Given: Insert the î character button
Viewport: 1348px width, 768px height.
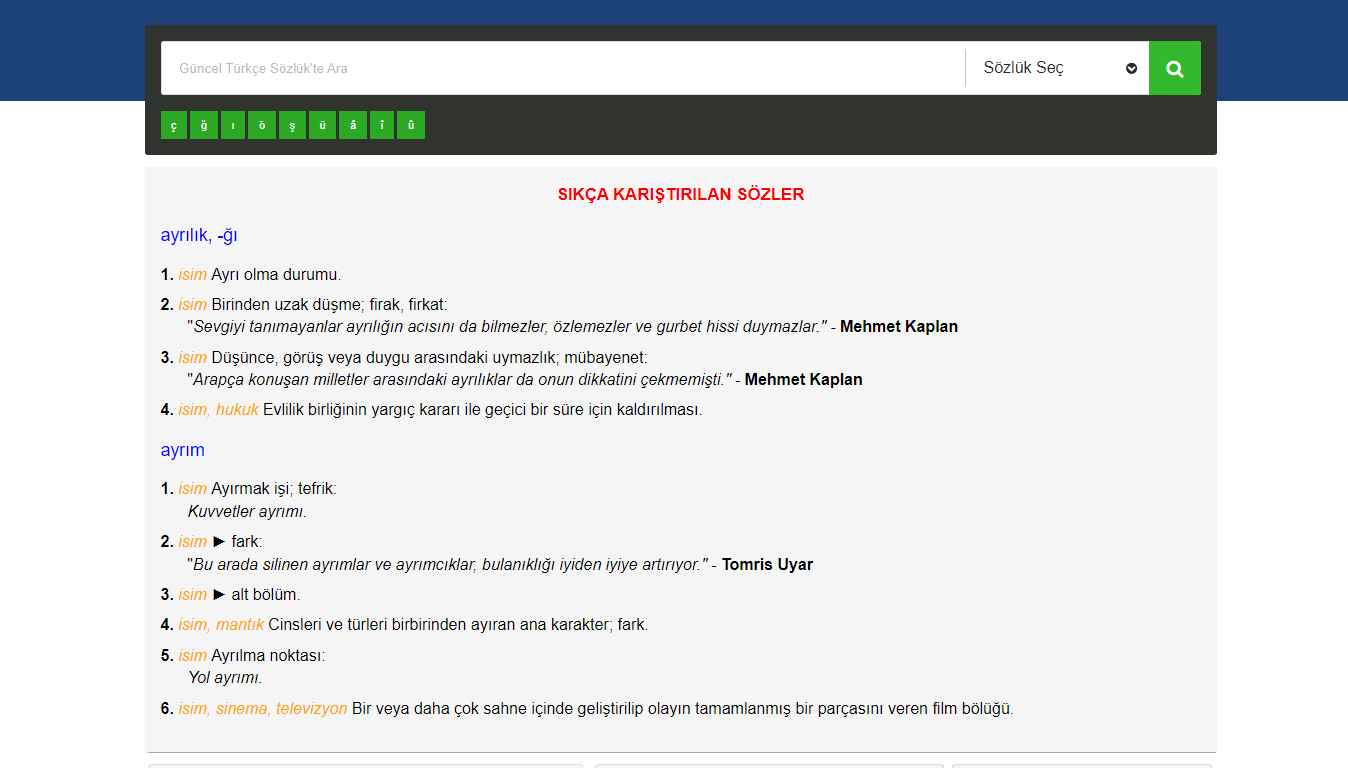Looking at the screenshot, I should (x=381, y=125).
